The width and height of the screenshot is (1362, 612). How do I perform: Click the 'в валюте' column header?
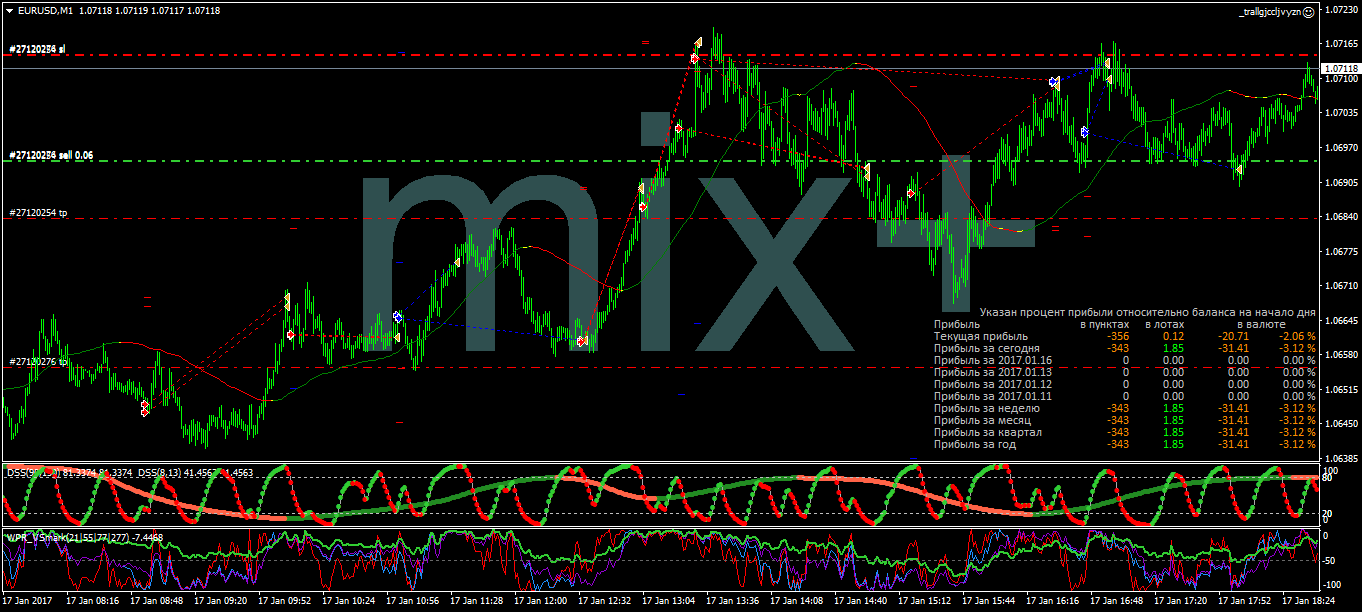click(1261, 325)
